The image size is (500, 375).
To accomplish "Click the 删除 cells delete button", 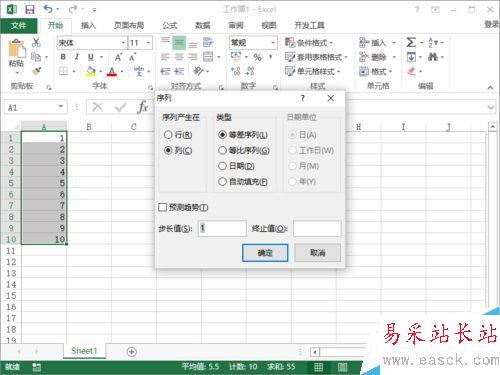I will click(378, 57).
